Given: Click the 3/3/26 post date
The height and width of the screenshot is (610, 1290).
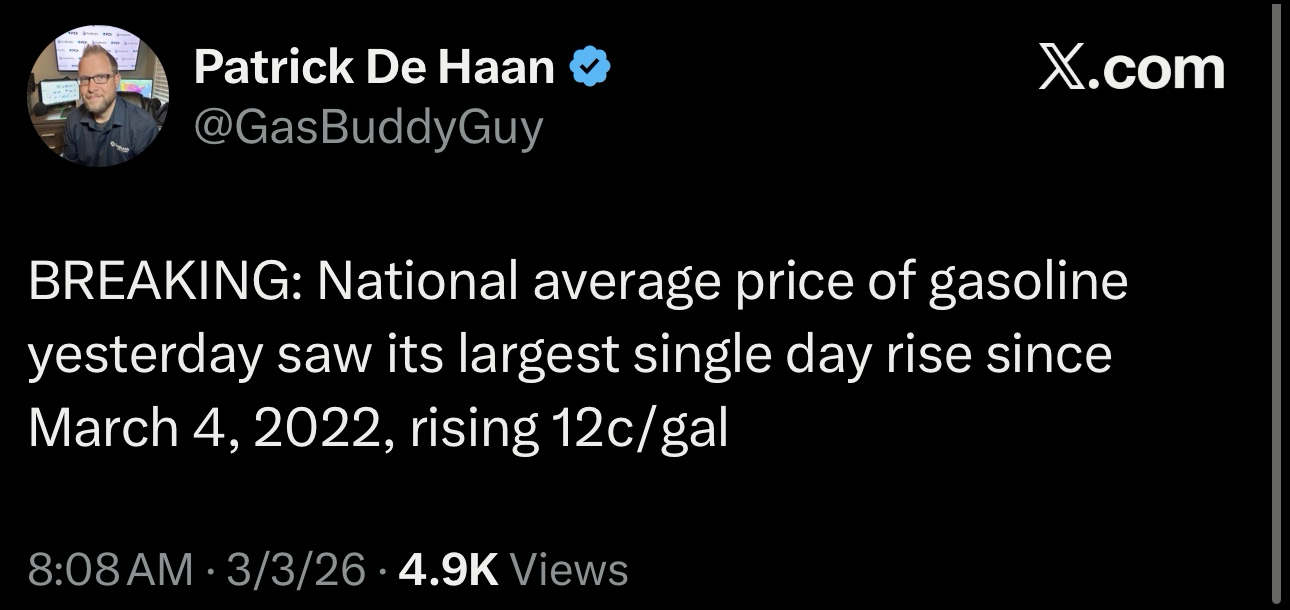Looking at the screenshot, I should 296,569.
